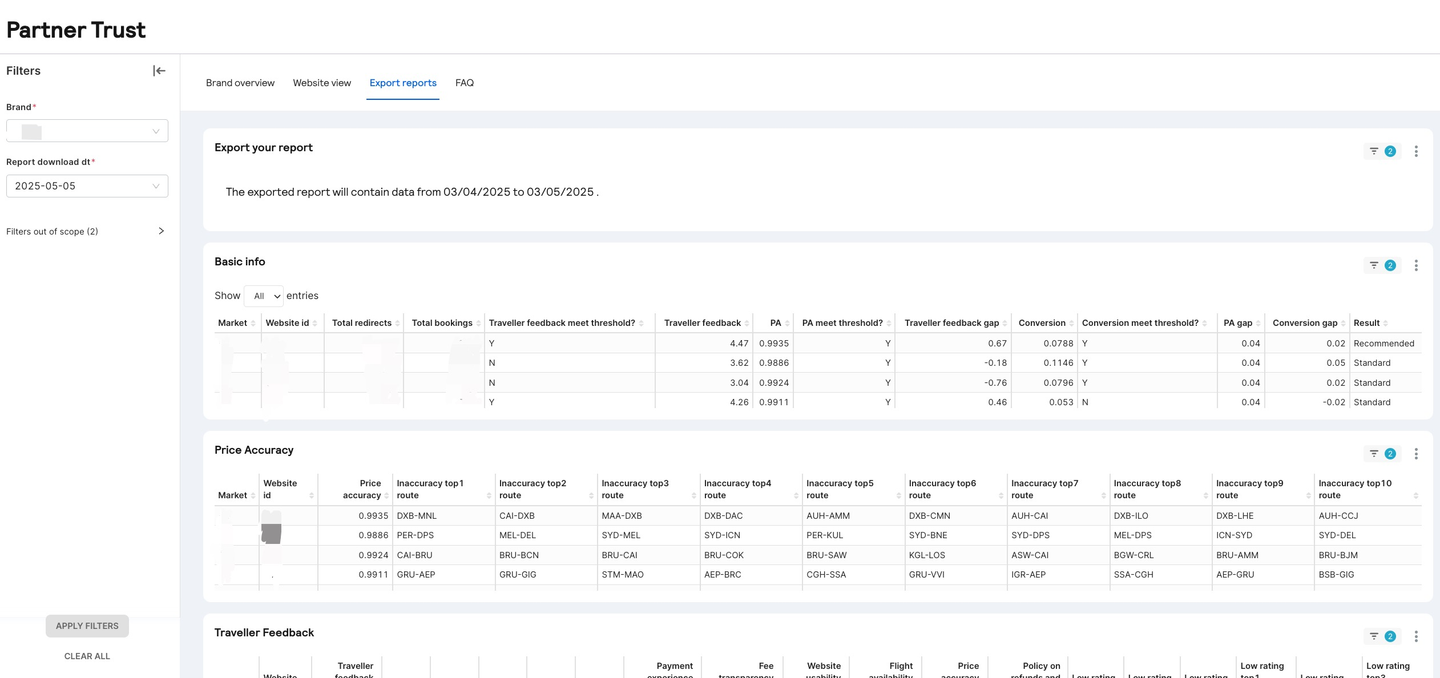Viewport: 1440px width, 678px height.
Task: Click the SYD-ICN route cell
Action: tap(722, 535)
